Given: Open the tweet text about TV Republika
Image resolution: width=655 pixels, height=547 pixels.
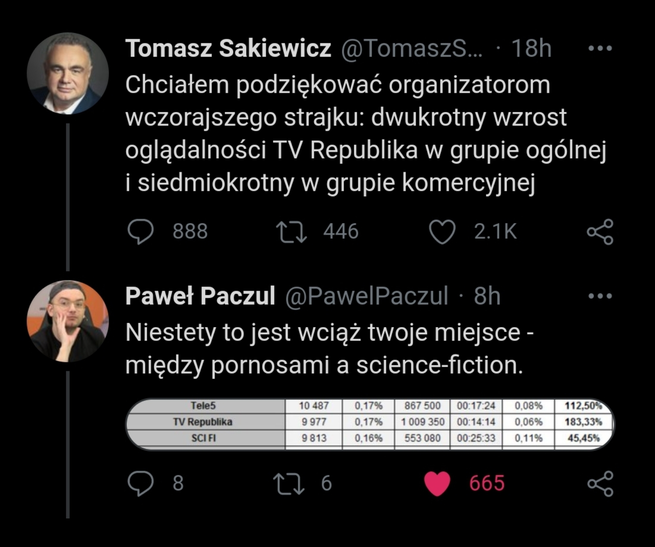Looking at the screenshot, I should click(366, 133).
